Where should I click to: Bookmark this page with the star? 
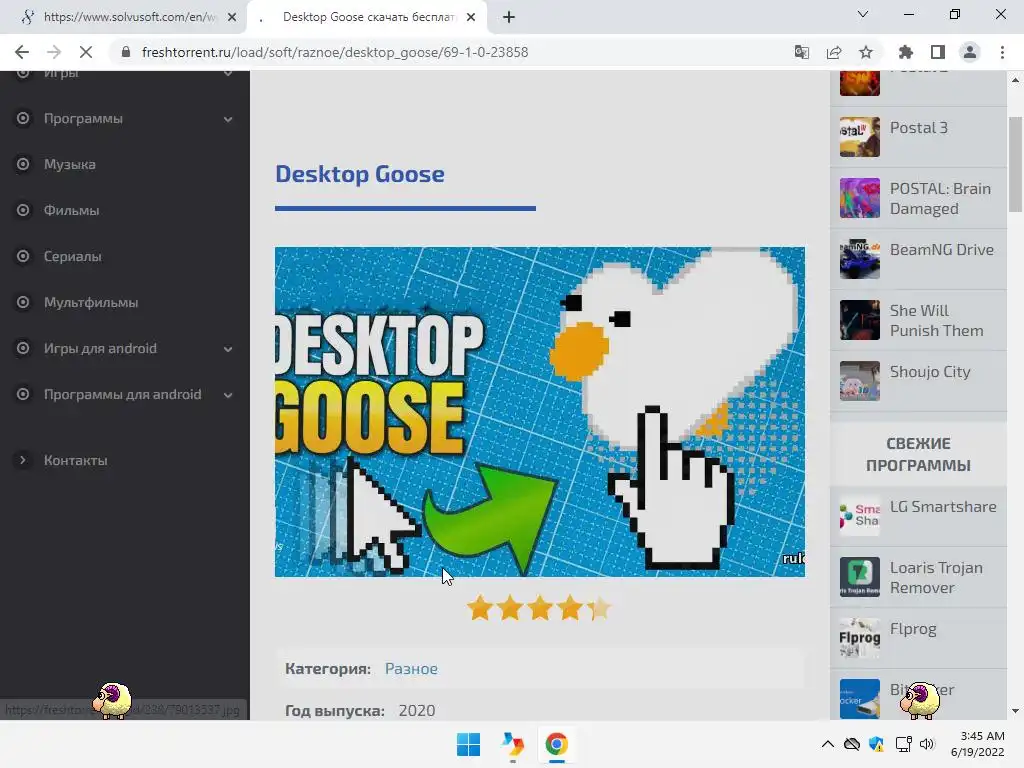[866, 52]
